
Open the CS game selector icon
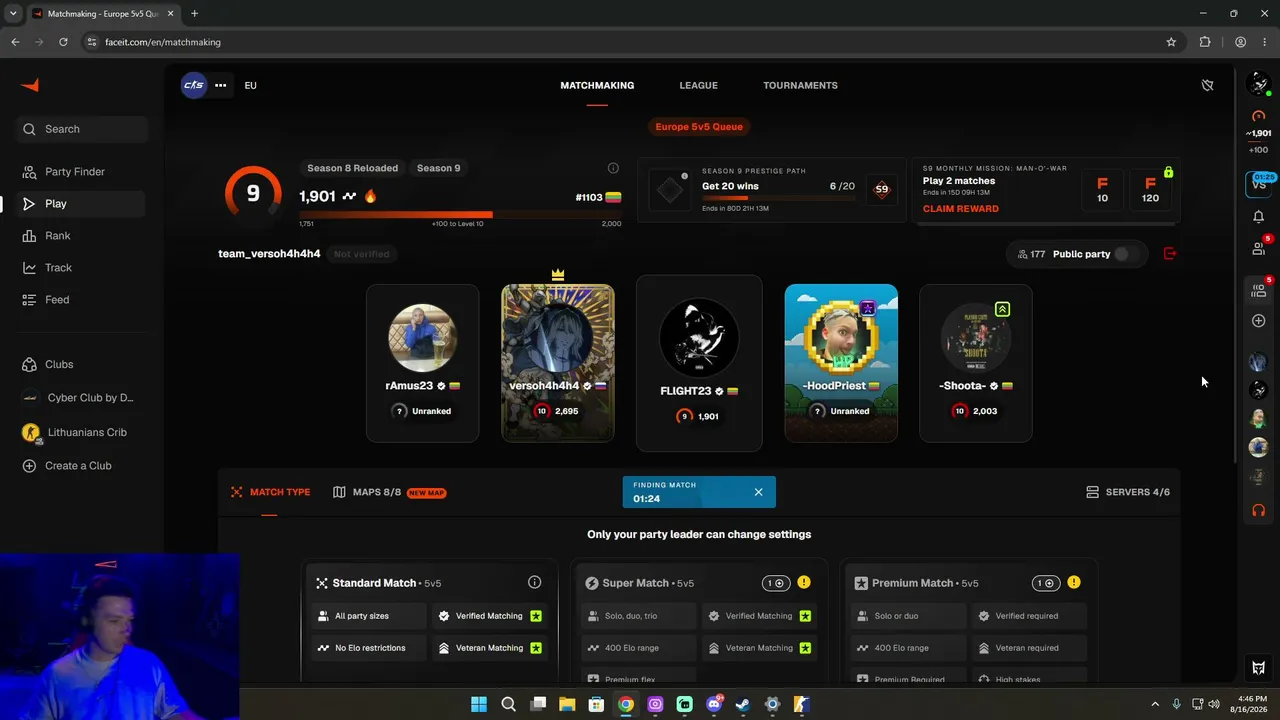194,85
